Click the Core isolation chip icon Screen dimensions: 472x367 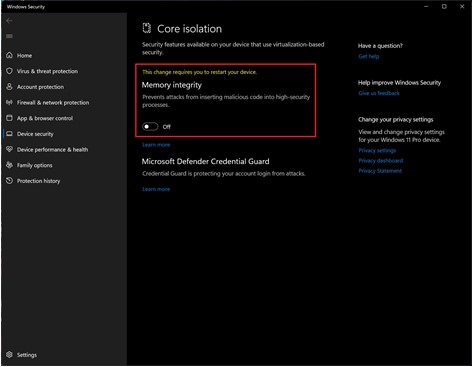(x=147, y=29)
